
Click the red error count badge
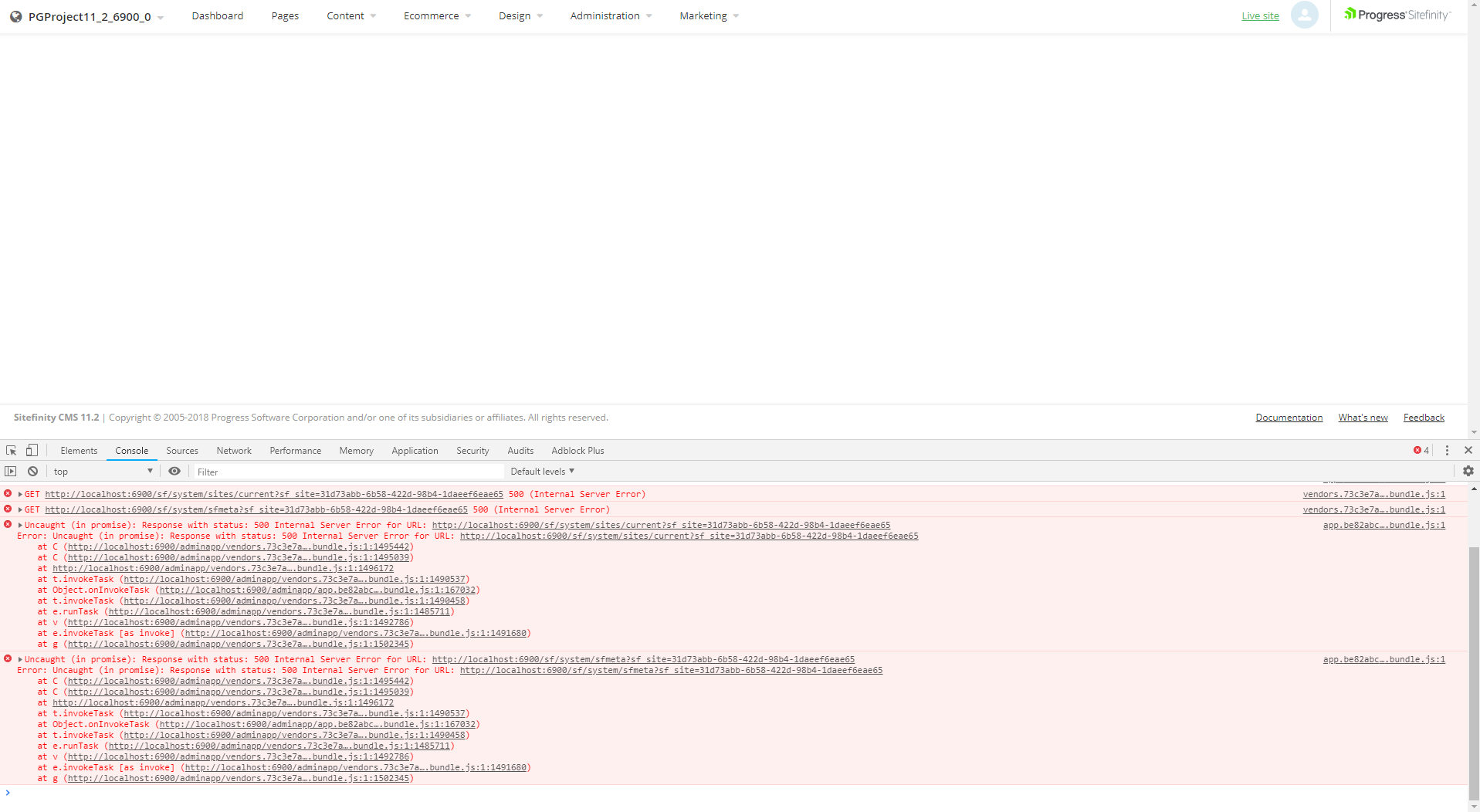1421,450
